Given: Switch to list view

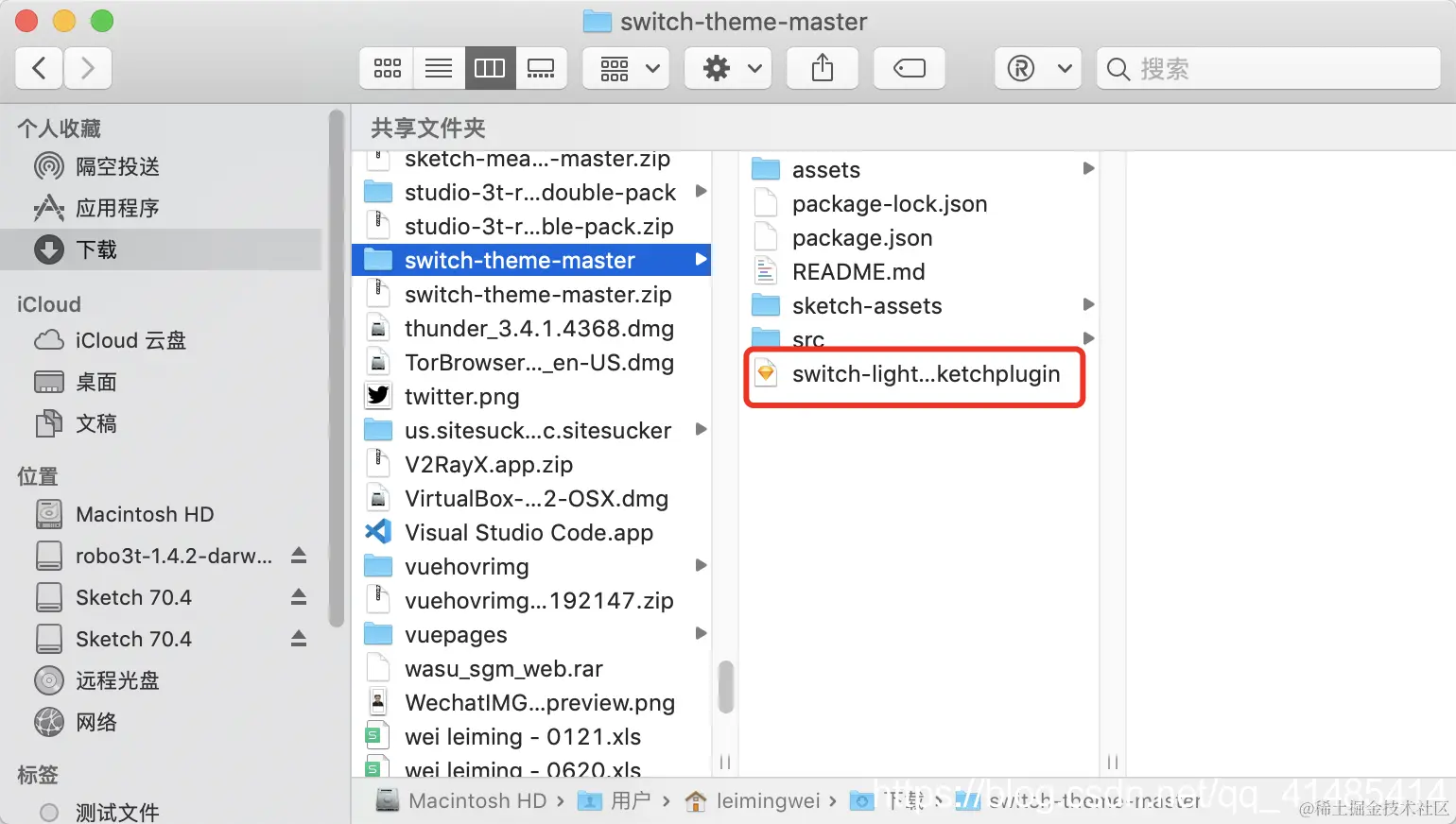Looking at the screenshot, I should (438, 68).
